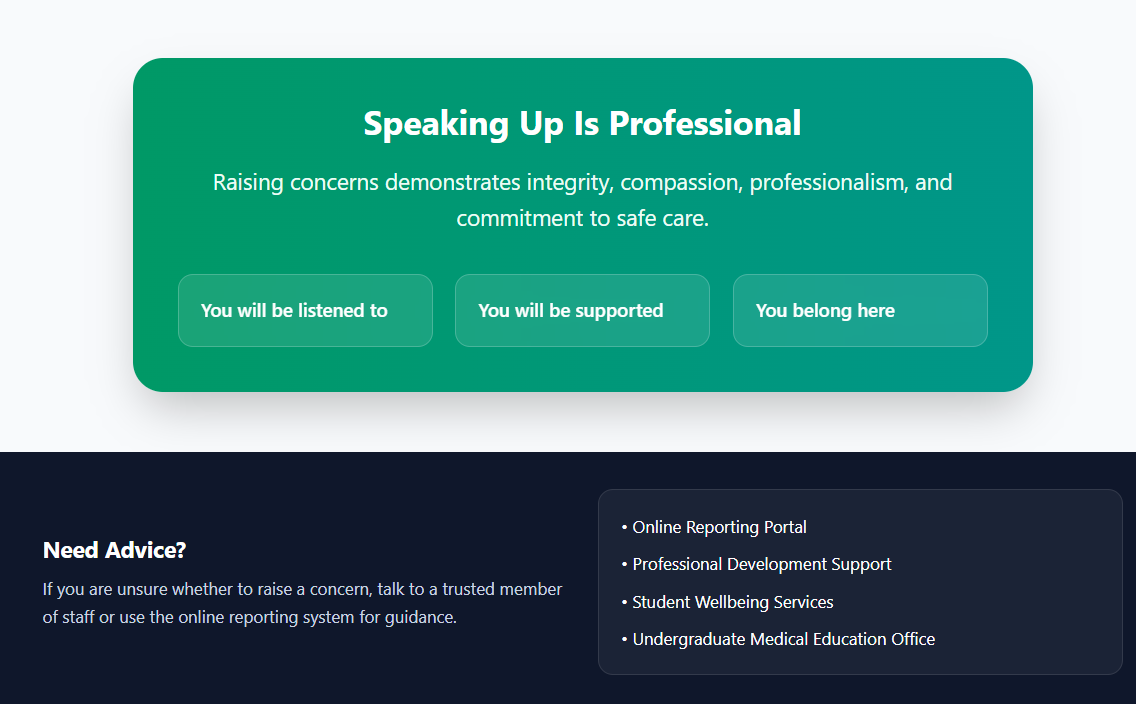This screenshot has height=704, width=1136.
Task: Click the bullet before Online Reporting Portal
Action: click(x=625, y=527)
